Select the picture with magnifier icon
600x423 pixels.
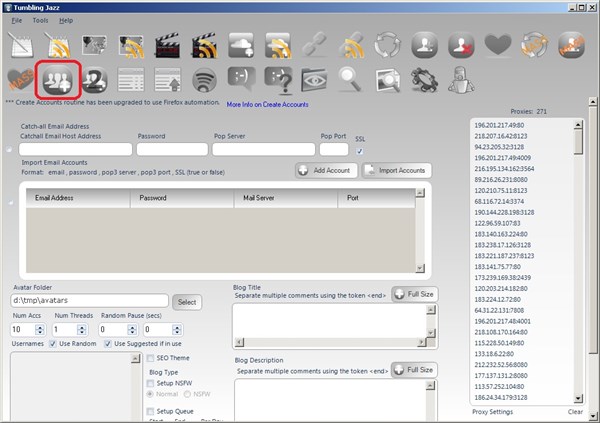click(388, 80)
